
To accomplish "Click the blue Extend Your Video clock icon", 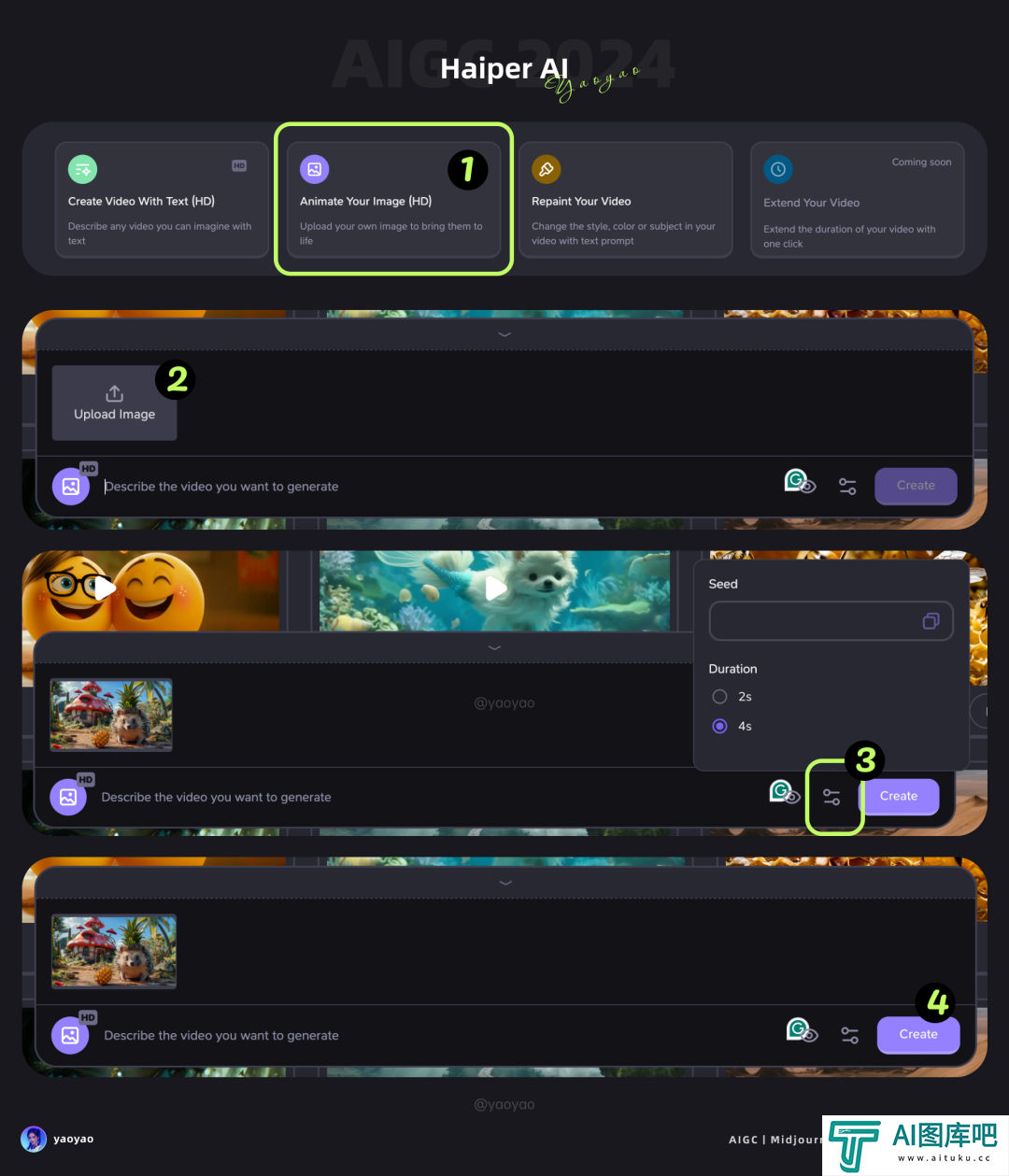I will click(778, 169).
